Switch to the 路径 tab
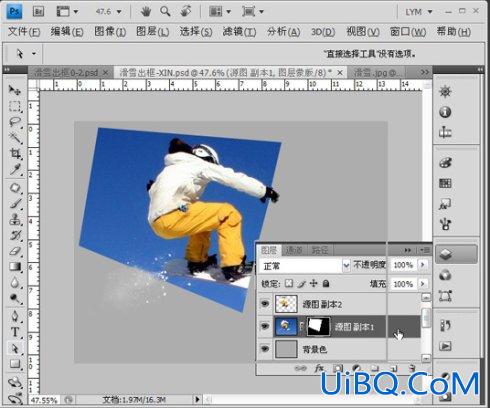Image resolution: width=490 pixels, height=408 pixels. (320, 250)
